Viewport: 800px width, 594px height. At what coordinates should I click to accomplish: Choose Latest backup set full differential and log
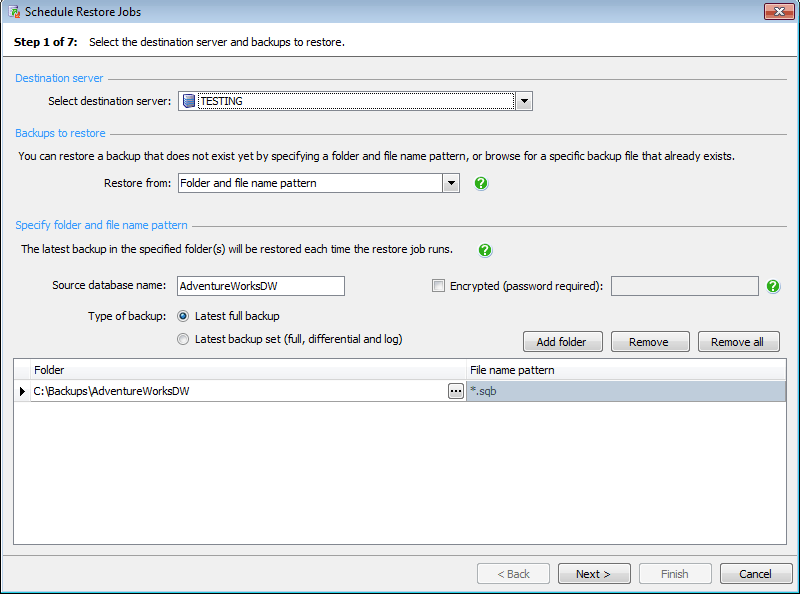[183, 338]
